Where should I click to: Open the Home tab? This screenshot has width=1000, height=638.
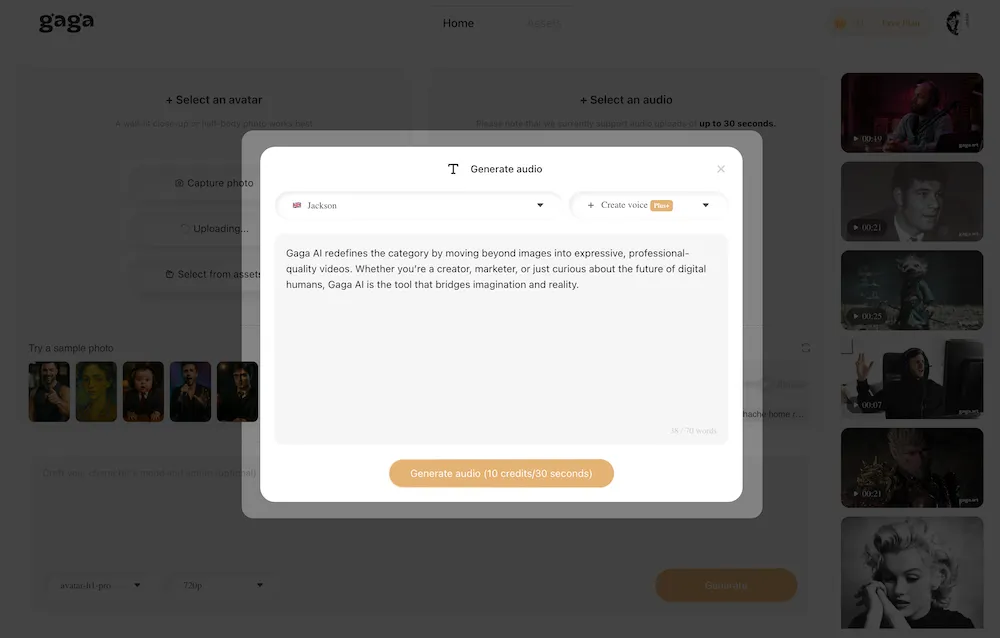[x=458, y=23]
